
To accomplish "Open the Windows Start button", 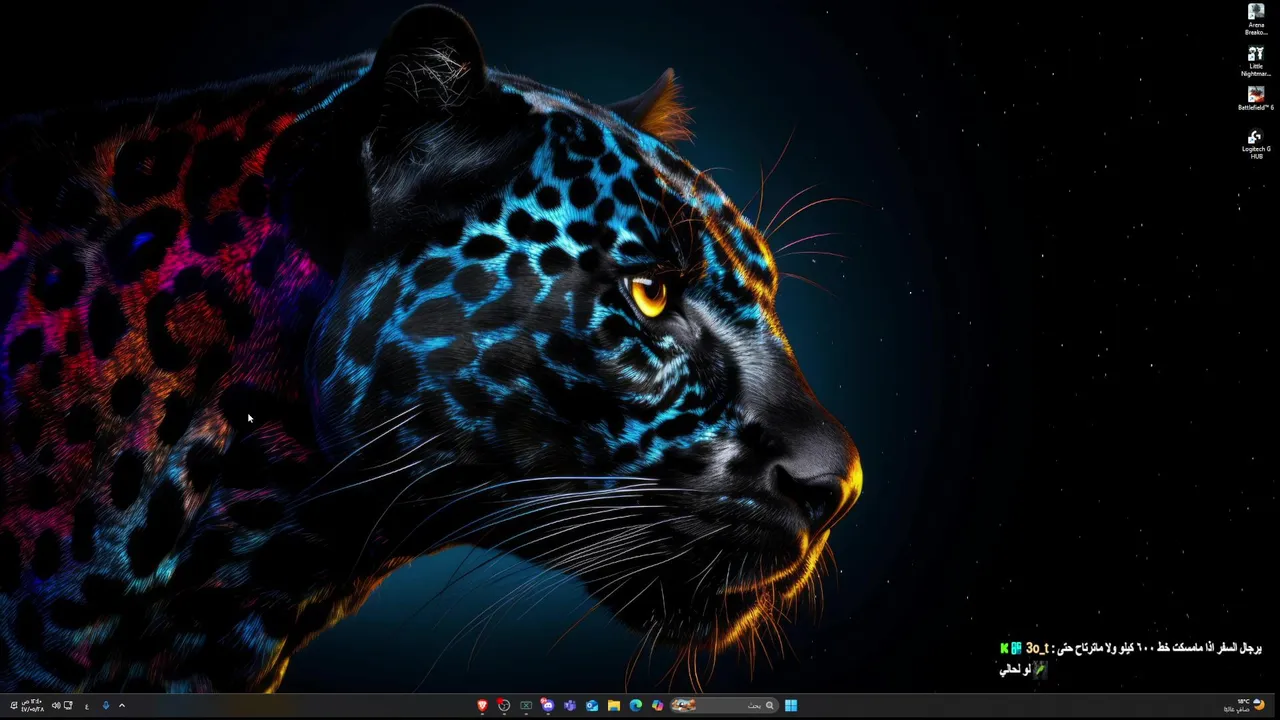I will click(x=791, y=705).
